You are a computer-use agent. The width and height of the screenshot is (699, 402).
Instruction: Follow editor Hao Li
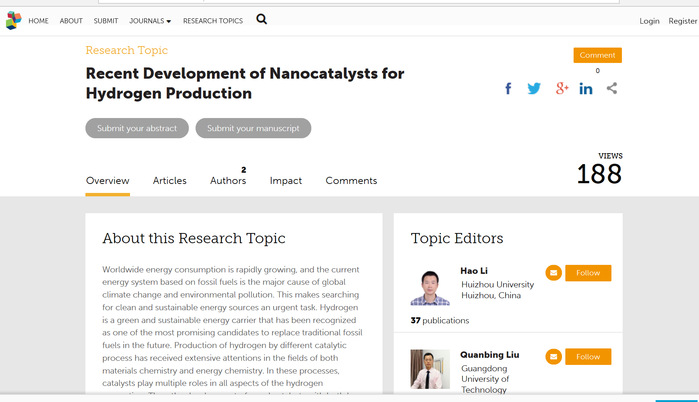[x=588, y=273]
